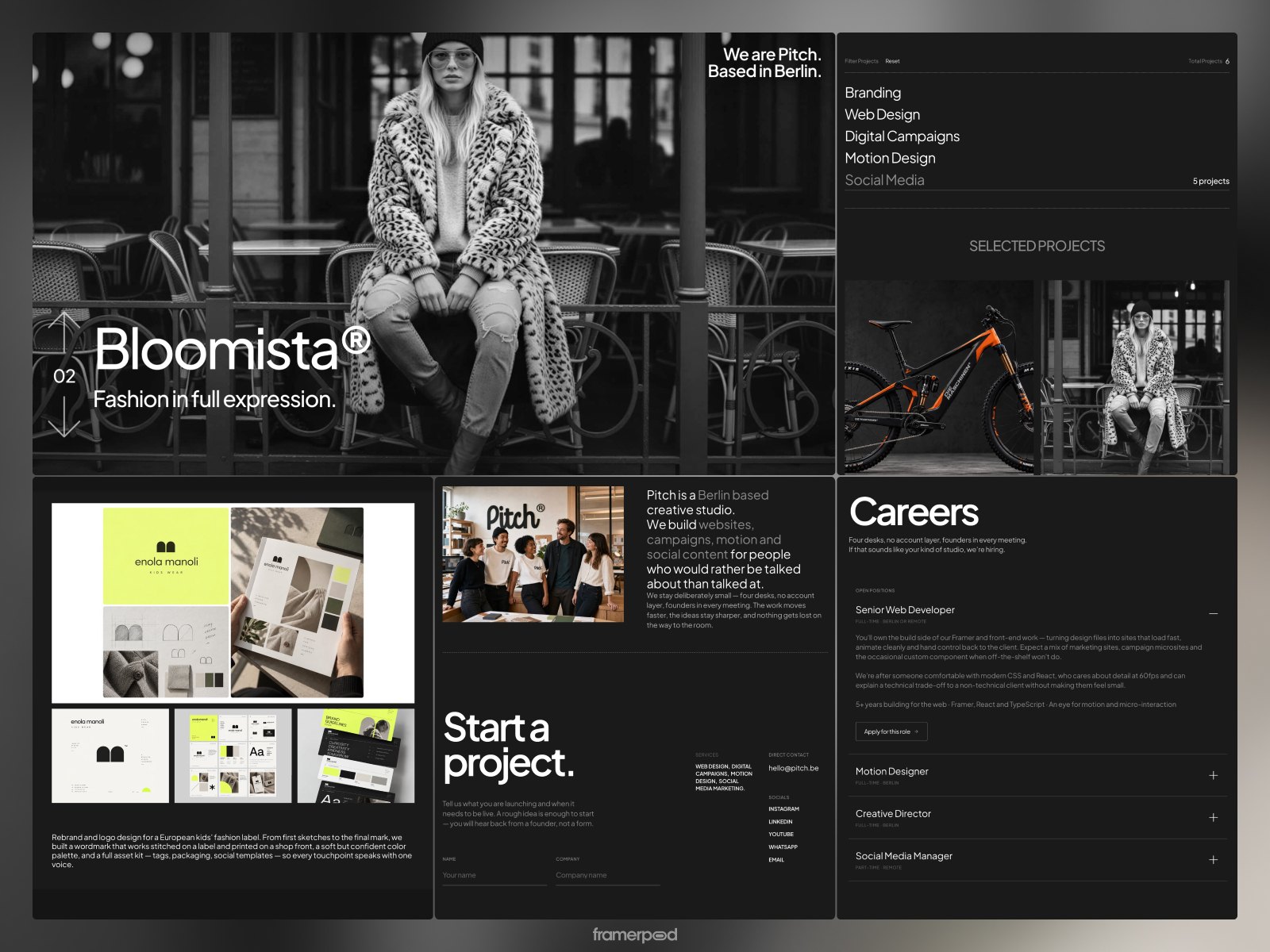Open the leopard coat project thumbnail under Selected Projects

1135,378
